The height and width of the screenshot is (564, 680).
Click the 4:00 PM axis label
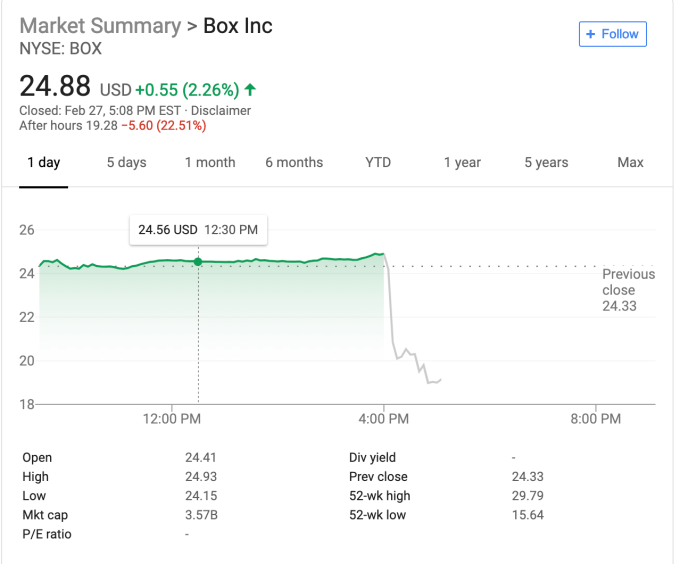pyautogui.click(x=384, y=419)
